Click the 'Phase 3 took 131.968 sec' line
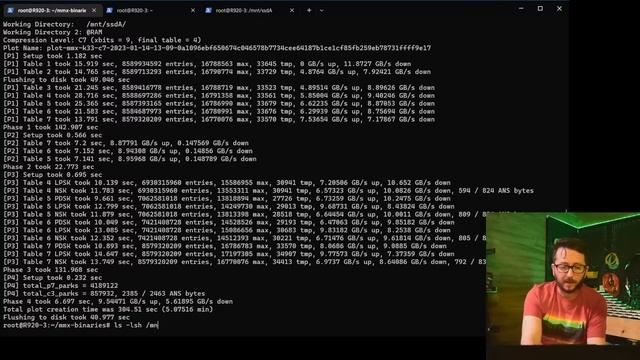 point(51,270)
